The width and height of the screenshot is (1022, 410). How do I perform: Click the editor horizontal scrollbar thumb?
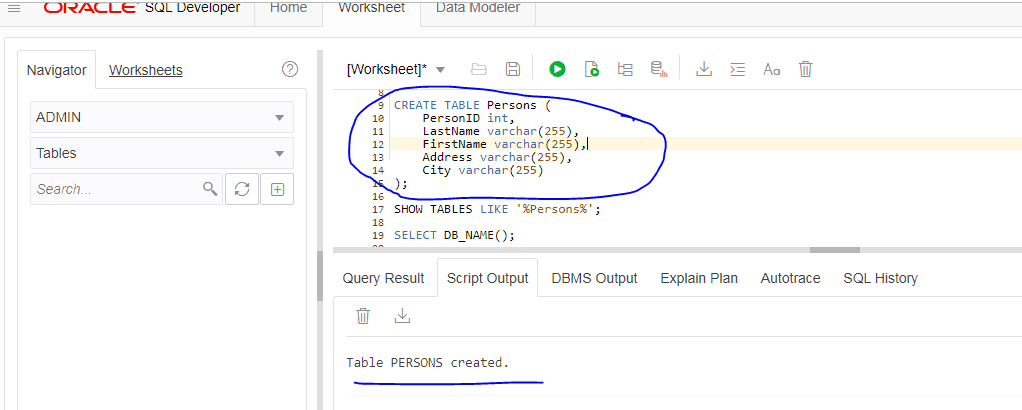pos(835,250)
